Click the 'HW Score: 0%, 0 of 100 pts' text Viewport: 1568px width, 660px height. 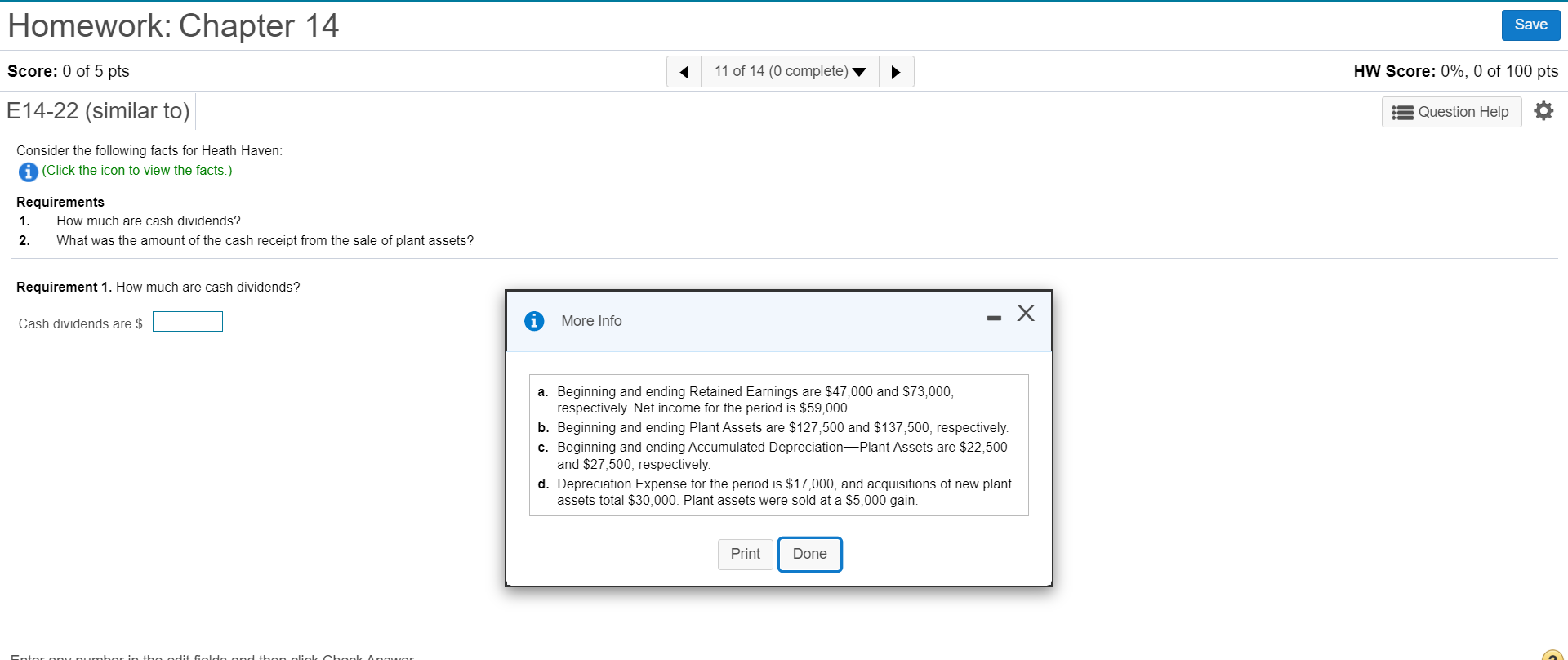1456,72
